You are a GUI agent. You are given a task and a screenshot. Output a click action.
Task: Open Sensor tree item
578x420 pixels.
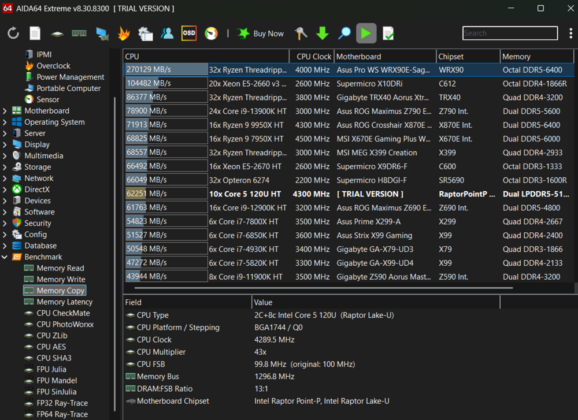(48, 100)
